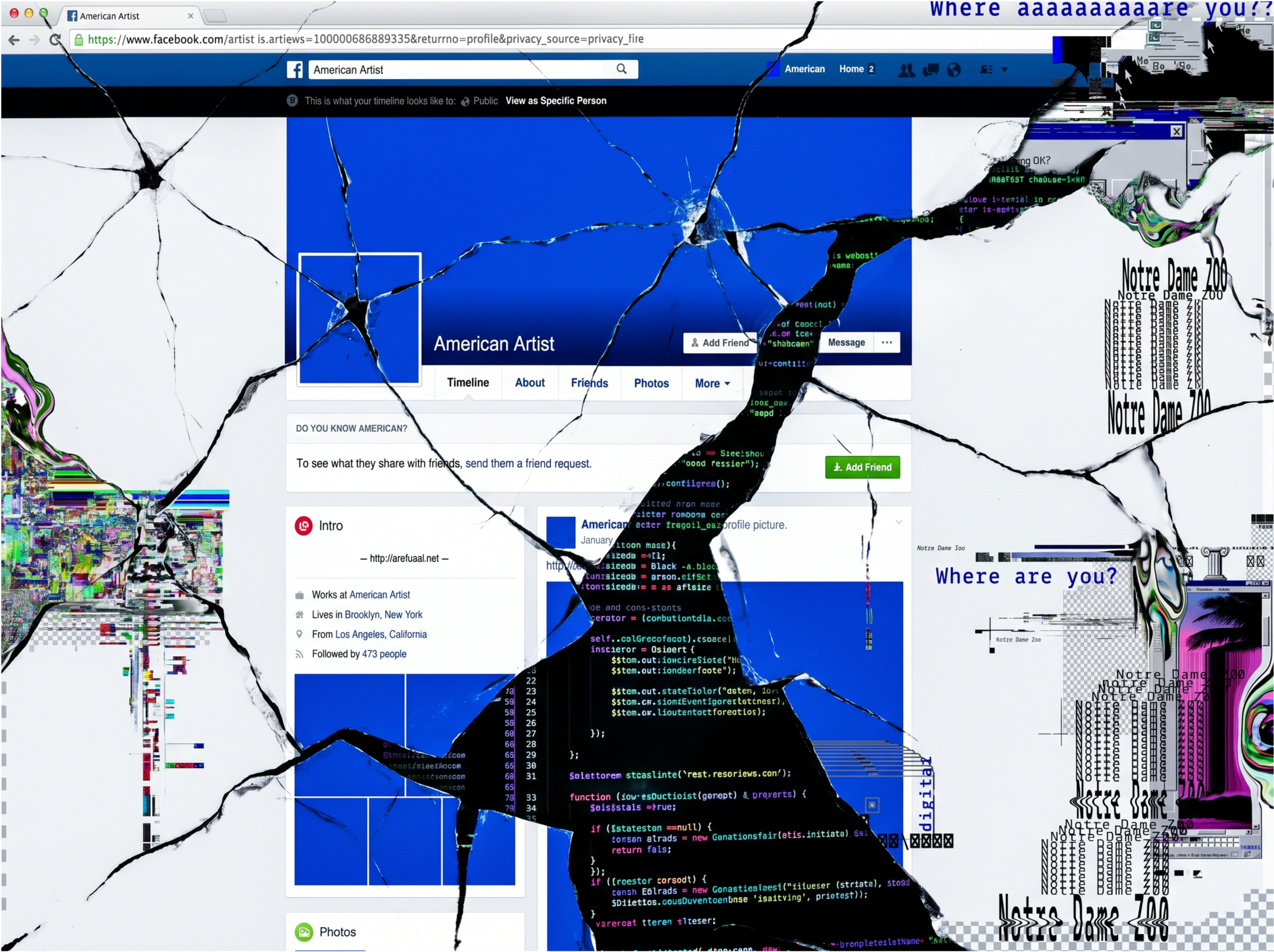Click the red Intro icon
This screenshot has height=952, width=1274.
click(304, 526)
